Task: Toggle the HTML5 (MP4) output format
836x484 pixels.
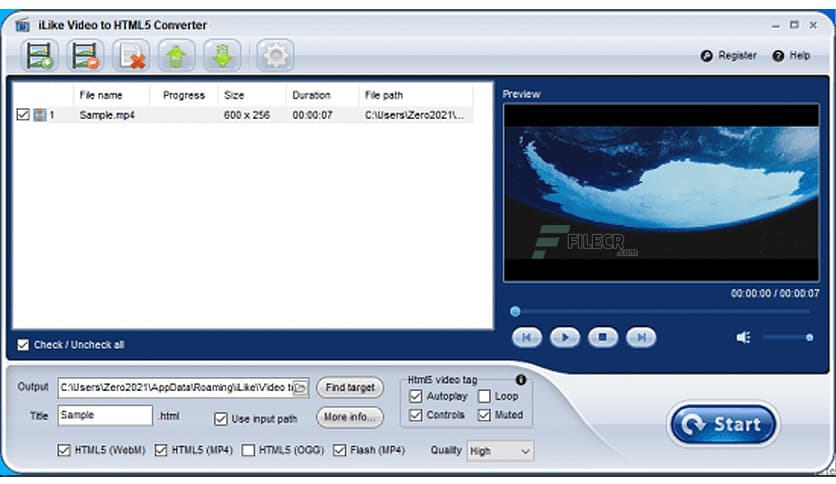Action: coord(161,450)
